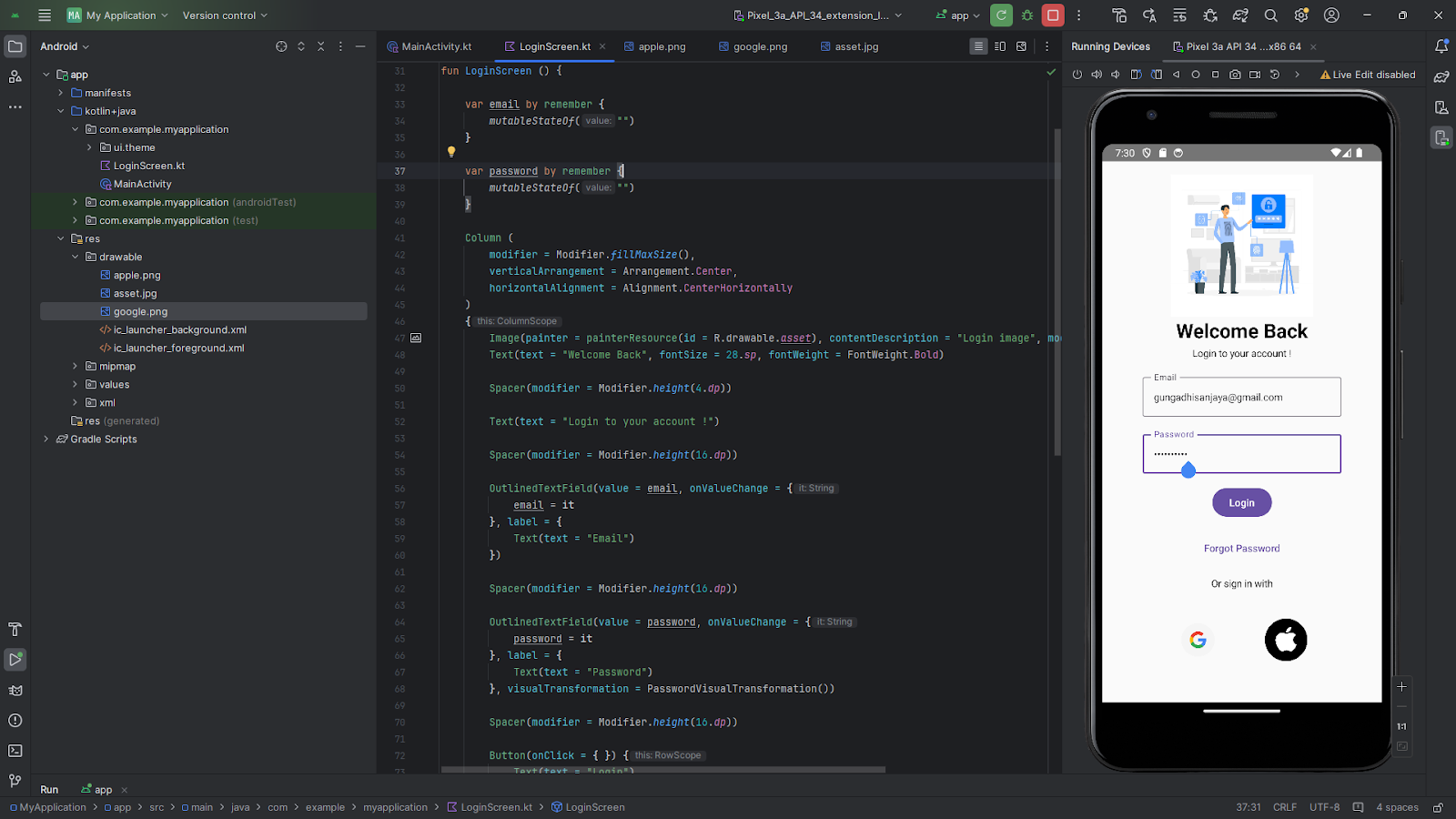
Task: Click the editor horizontal scrollbar
Action: point(663,770)
